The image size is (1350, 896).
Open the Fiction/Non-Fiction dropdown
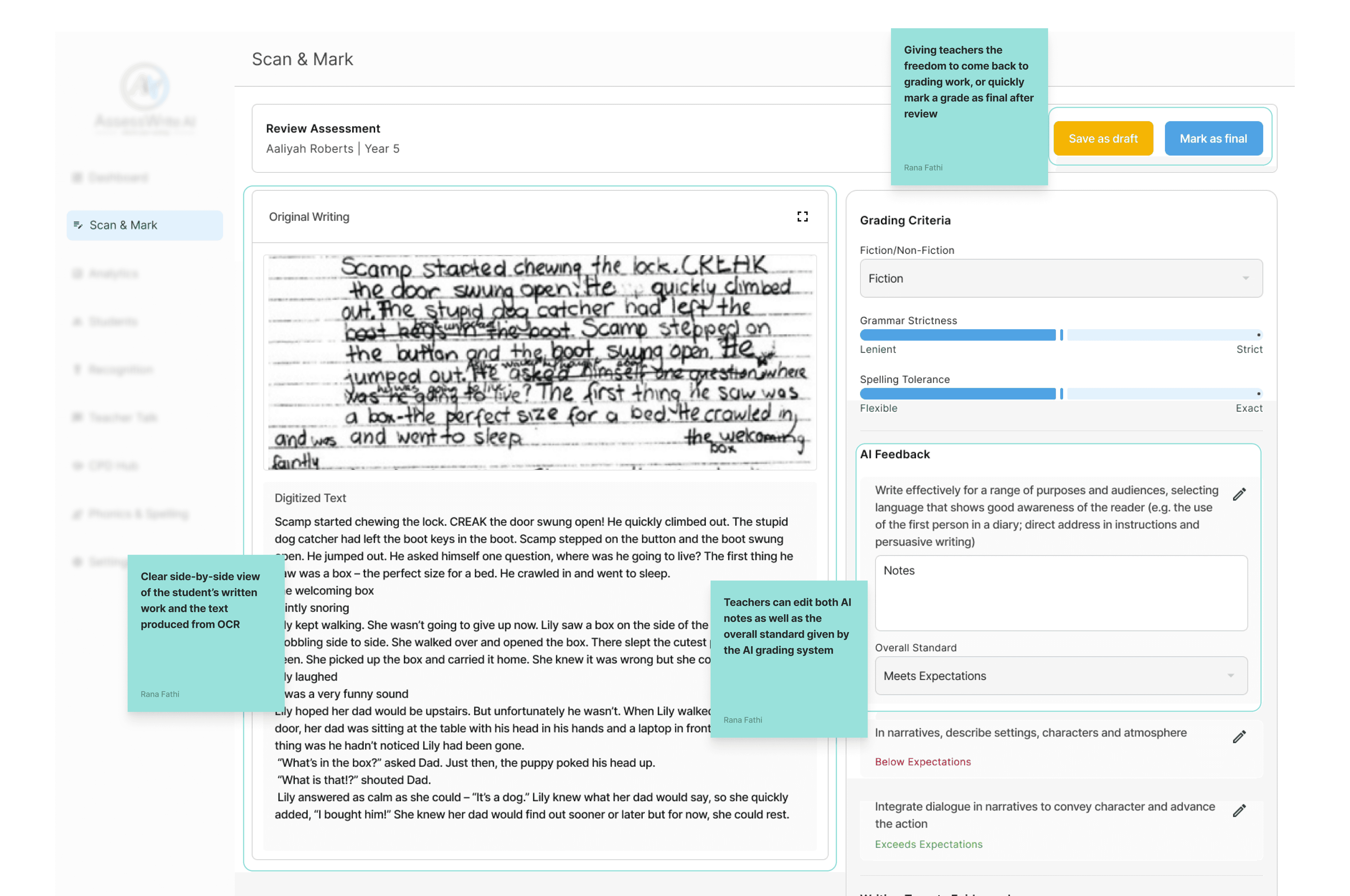click(x=1060, y=278)
